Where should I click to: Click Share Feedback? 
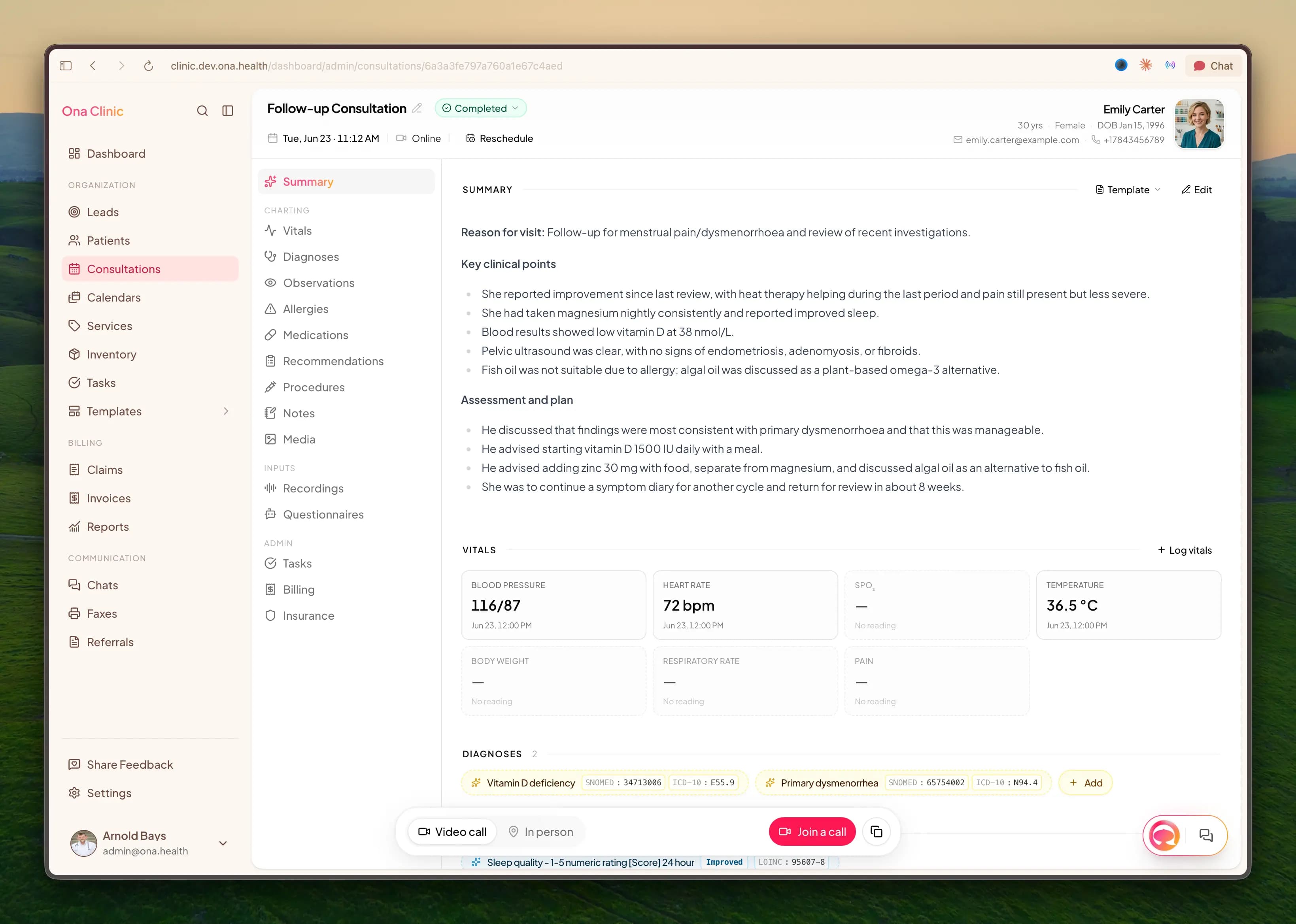tap(150, 765)
